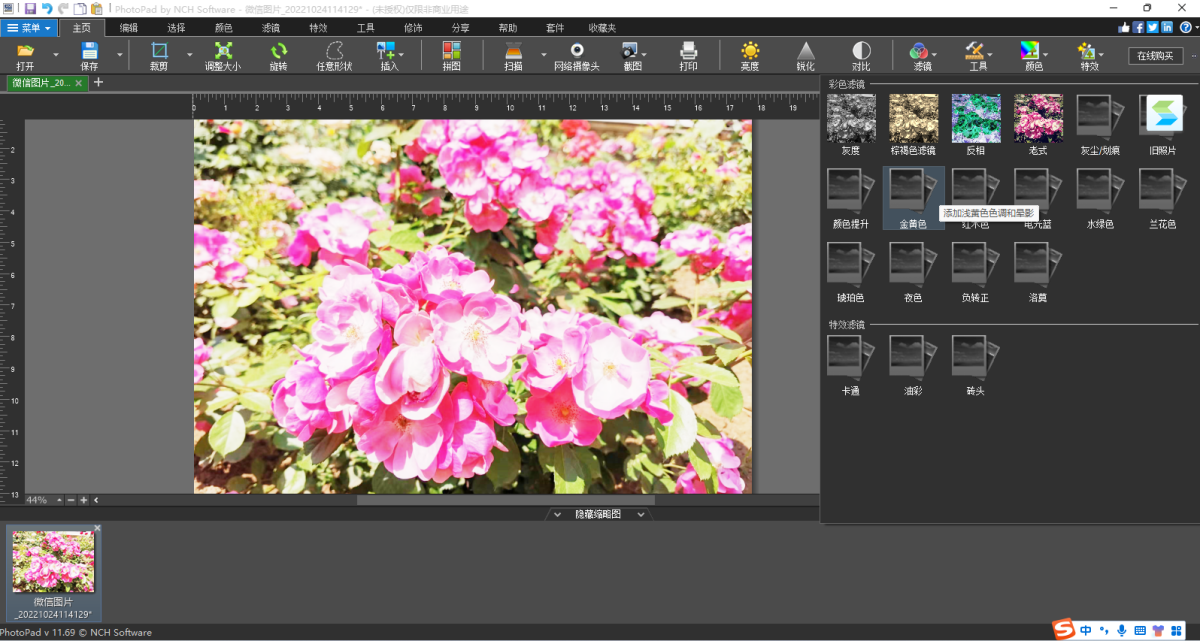Click the 锐化 sharpen icon

(x=805, y=51)
